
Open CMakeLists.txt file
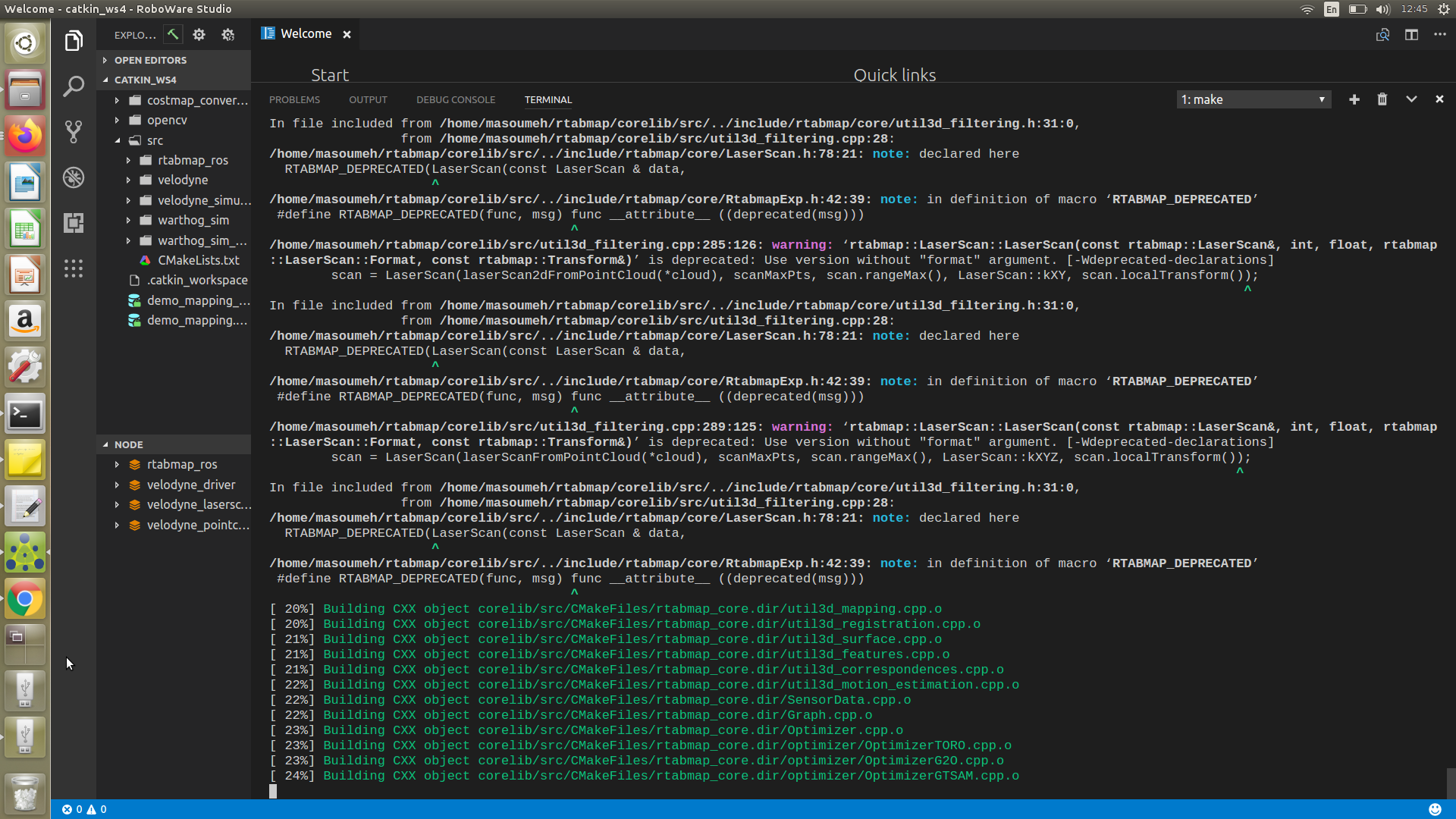[198, 260]
